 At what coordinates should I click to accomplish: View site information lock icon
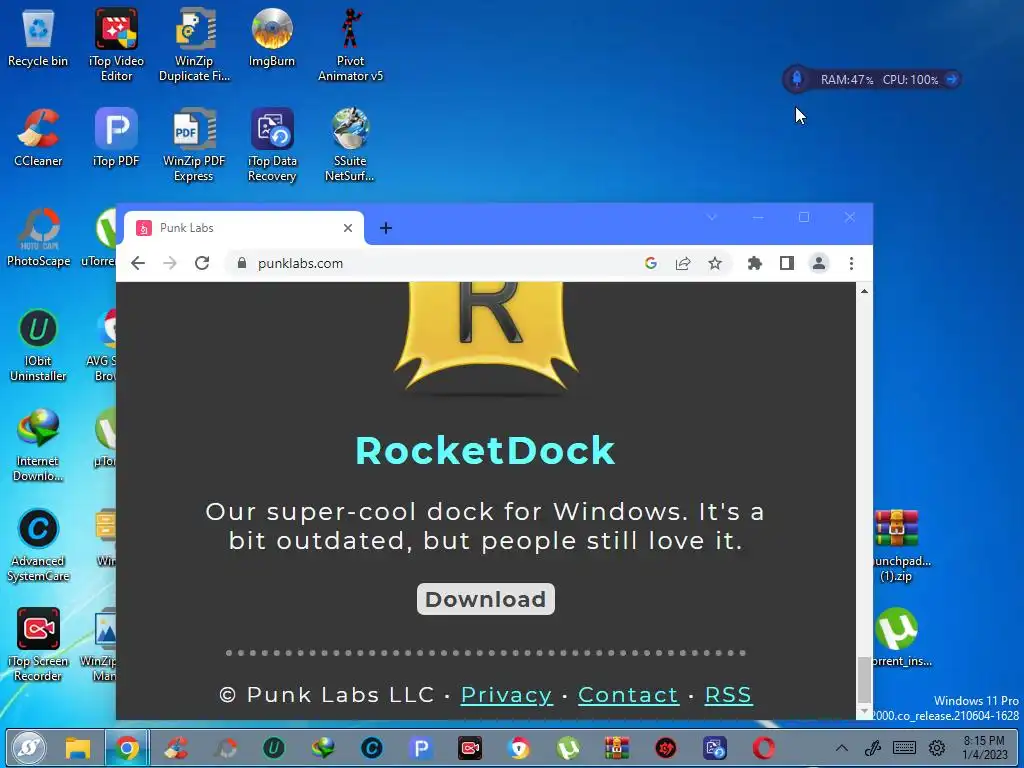click(242, 263)
